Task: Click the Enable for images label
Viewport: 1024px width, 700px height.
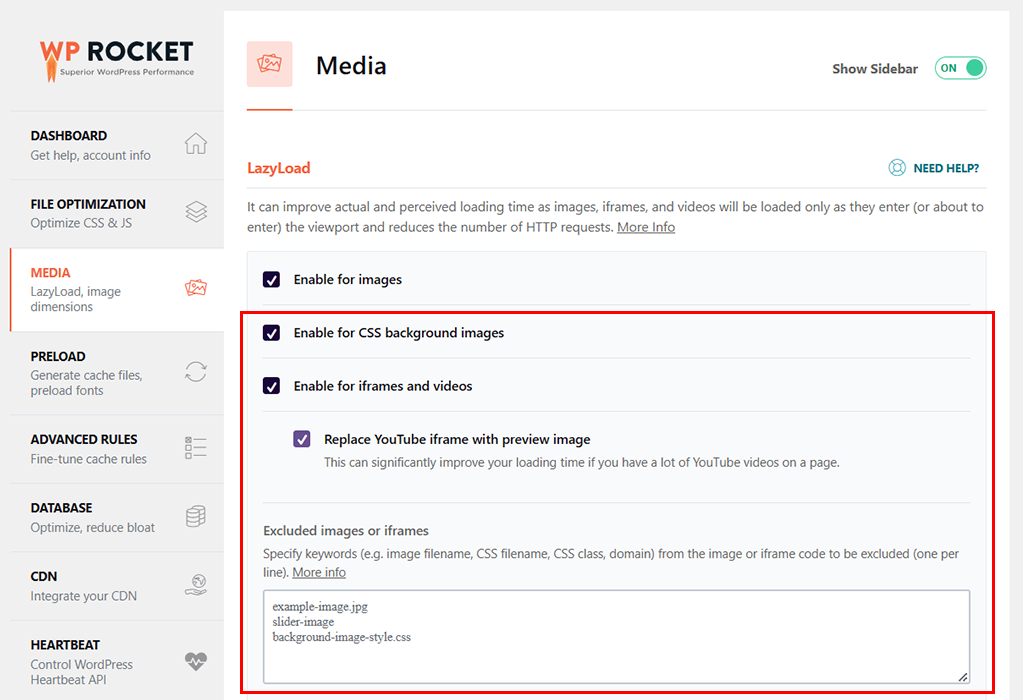Action: pos(347,279)
